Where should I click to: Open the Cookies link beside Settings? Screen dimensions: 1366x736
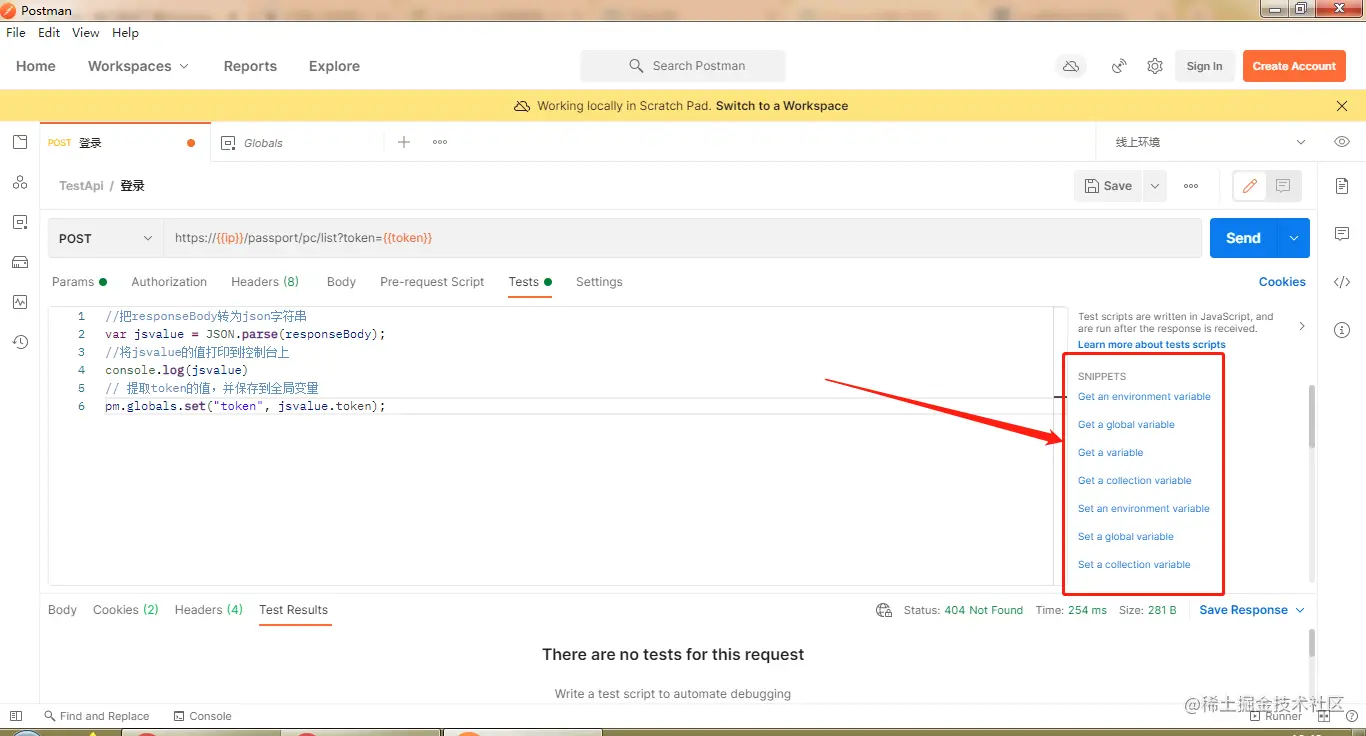click(1282, 282)
